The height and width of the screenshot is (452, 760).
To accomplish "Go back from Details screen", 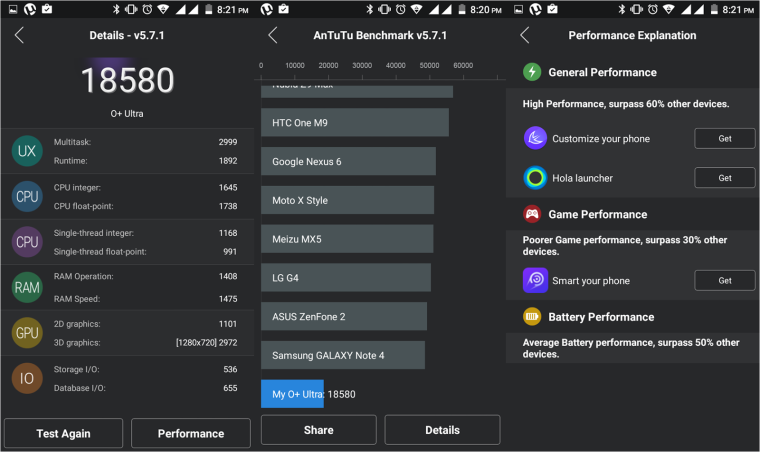I will (x=19, y=35).
